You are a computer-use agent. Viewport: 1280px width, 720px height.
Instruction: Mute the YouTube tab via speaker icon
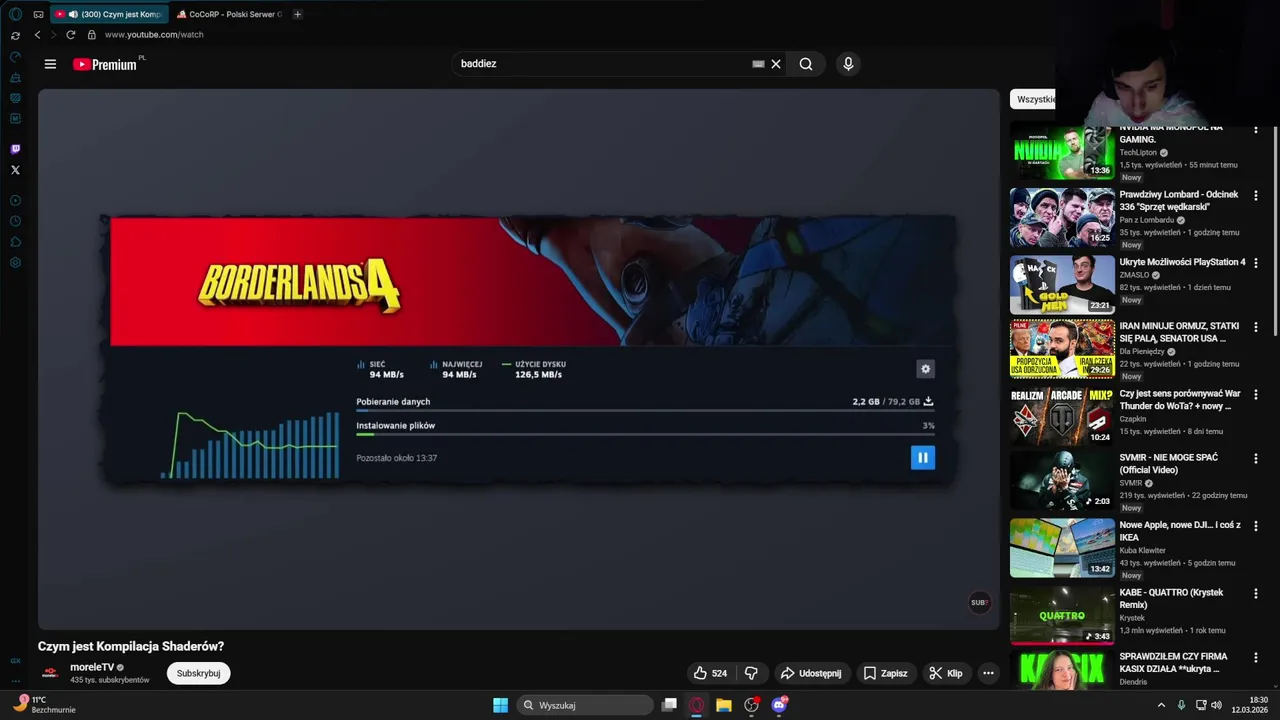coord(73,14)
